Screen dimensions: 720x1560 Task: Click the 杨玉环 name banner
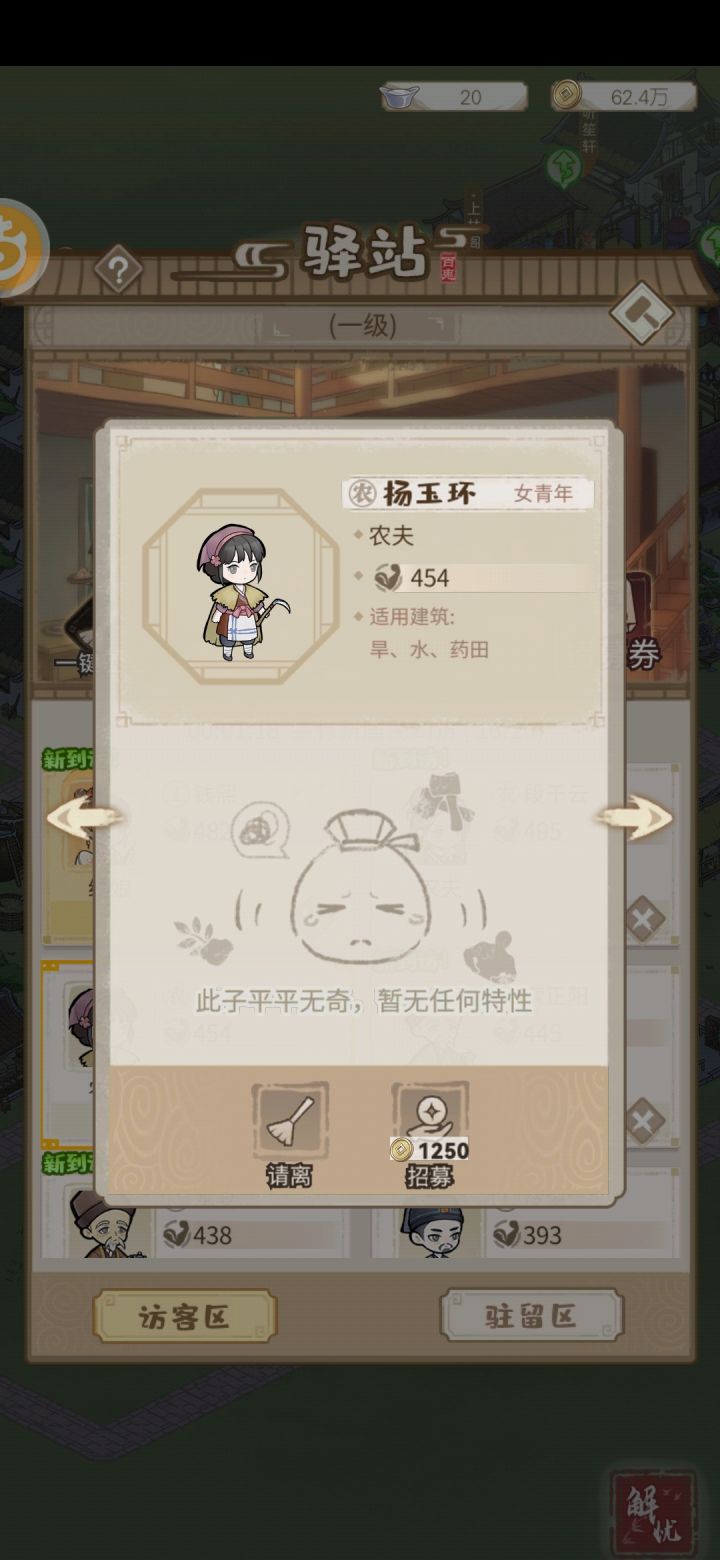click(468, 493)
